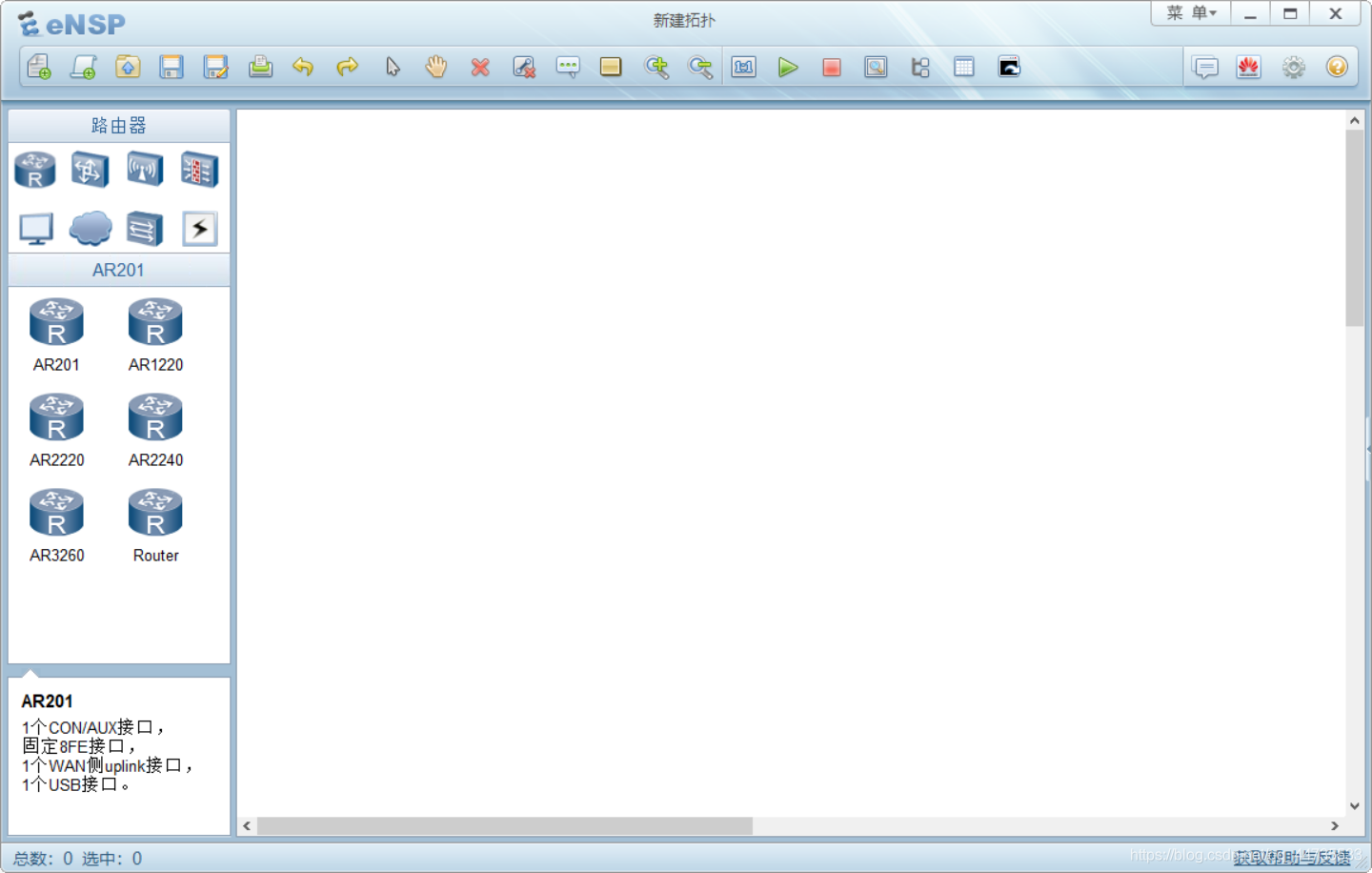
Task: Click the AR201 section header label
Action: click(119, 270)
